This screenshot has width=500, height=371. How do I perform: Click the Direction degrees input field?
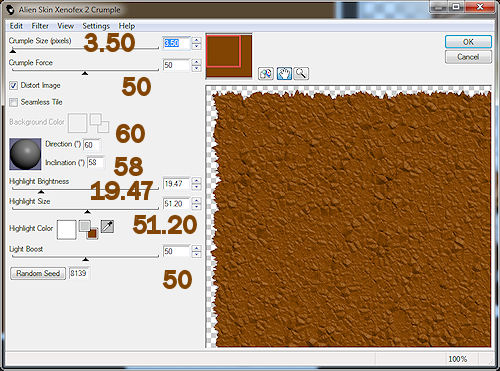coord(92,145)
